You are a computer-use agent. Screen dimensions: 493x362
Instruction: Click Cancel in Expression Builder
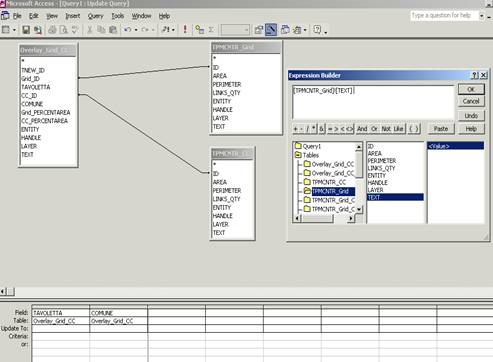tap(471, 101)
